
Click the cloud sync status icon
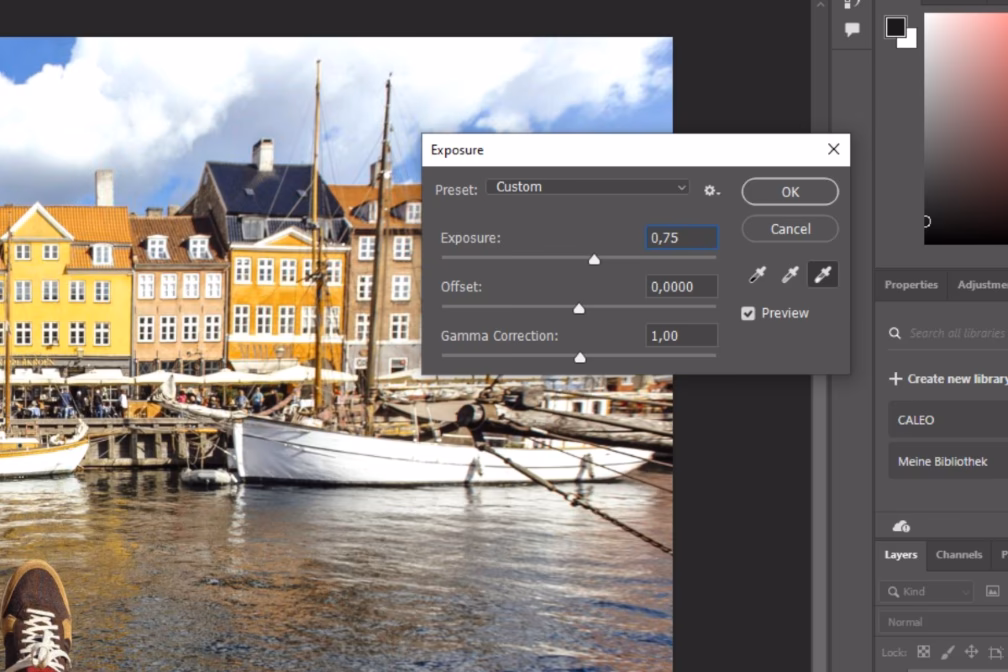[901, 526]
